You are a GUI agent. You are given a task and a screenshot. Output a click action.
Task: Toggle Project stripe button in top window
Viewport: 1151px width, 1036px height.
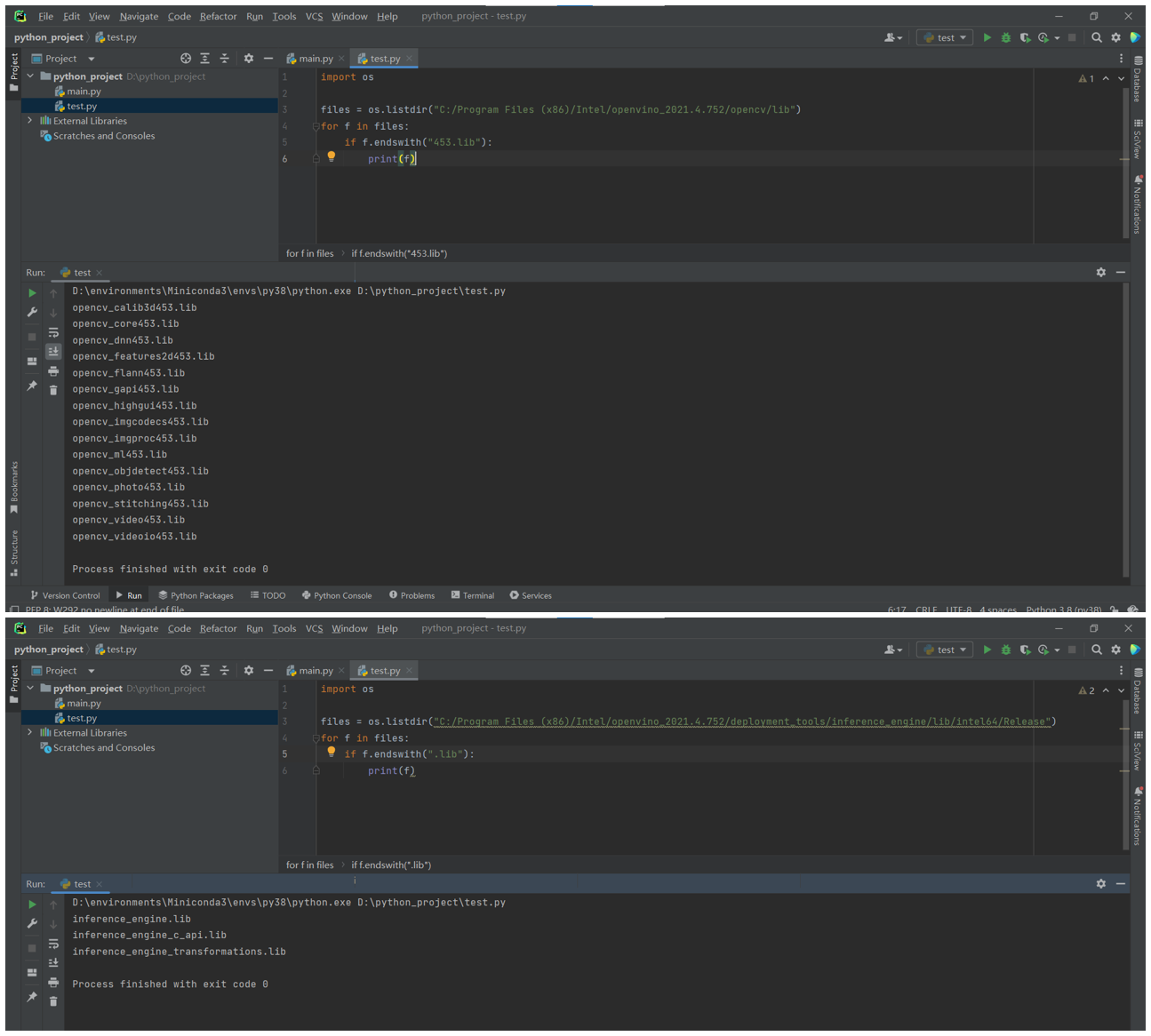tap(14, 72)
